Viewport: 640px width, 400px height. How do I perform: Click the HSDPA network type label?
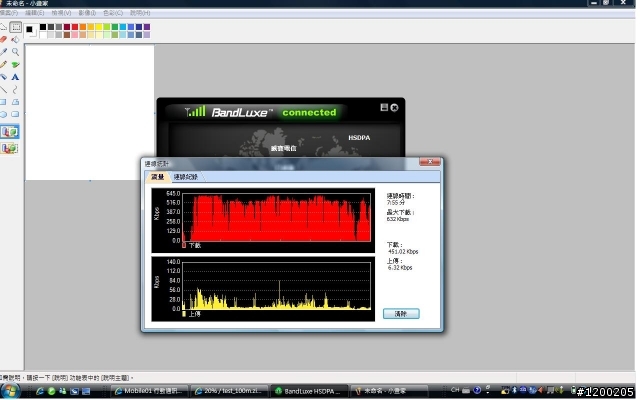pyautogui.click(x=360, y=138)
